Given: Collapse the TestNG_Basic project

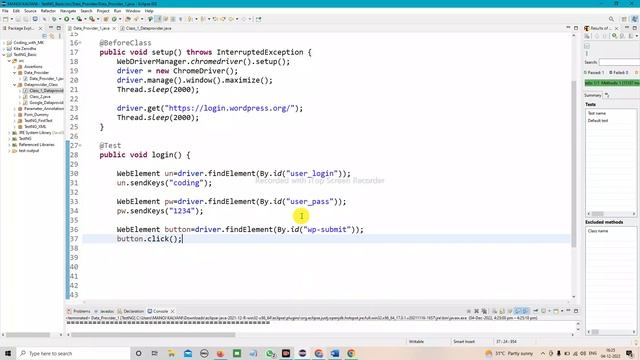Looking at the screenshot, I should pos(4,54).
